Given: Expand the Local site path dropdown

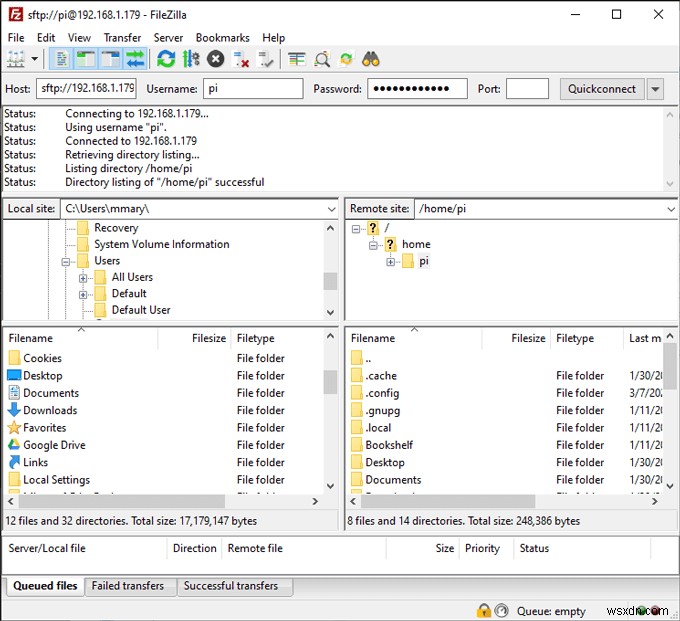Looking at the screenshot, I should point(331,209).
